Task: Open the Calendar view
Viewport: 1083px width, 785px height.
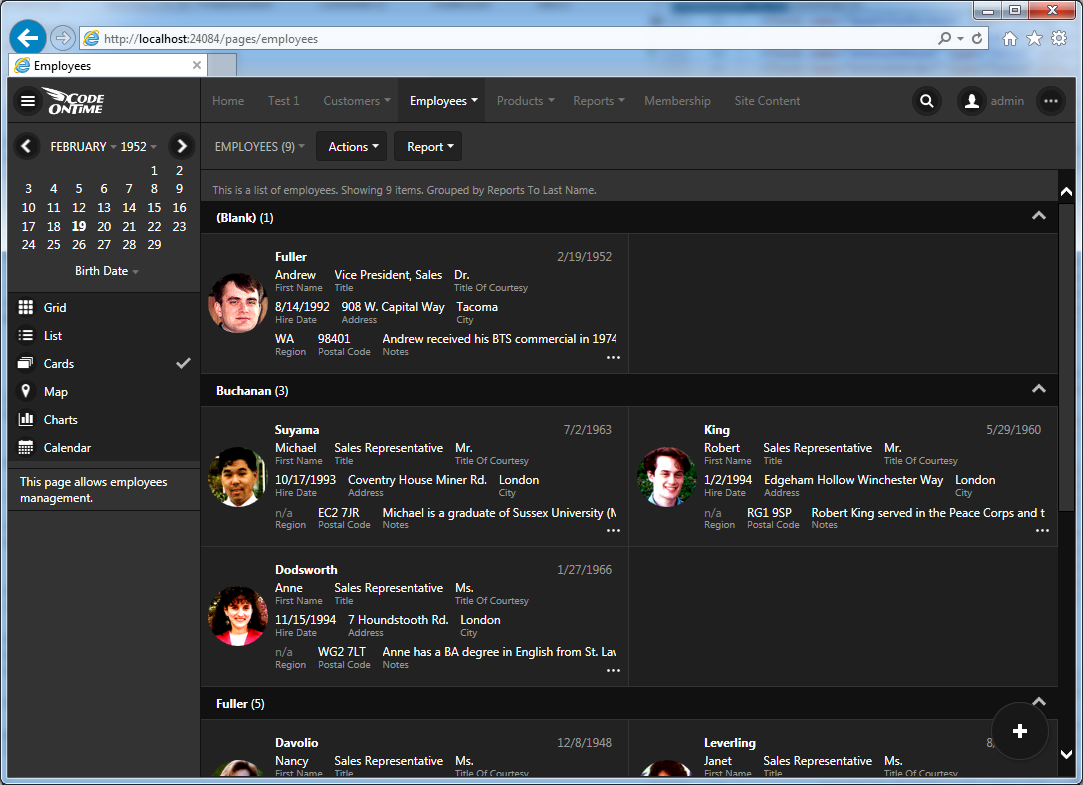Action: point(104,447)
